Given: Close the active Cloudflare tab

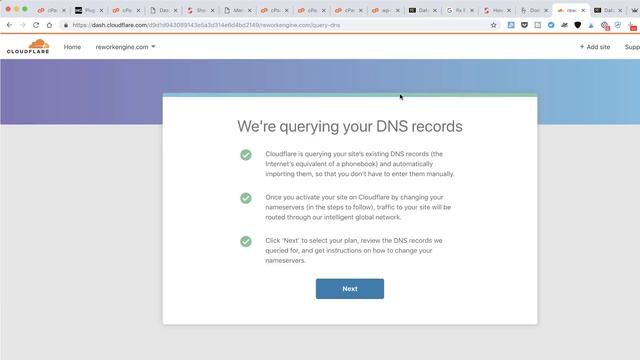Looking at the screenshot, I should [x=583, y=10].
